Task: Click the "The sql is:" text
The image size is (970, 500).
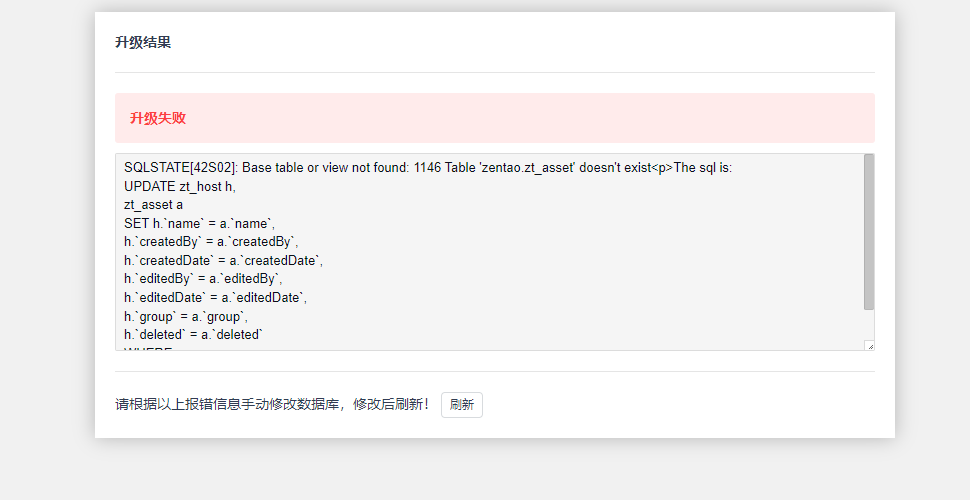Action: coord(703,167)
